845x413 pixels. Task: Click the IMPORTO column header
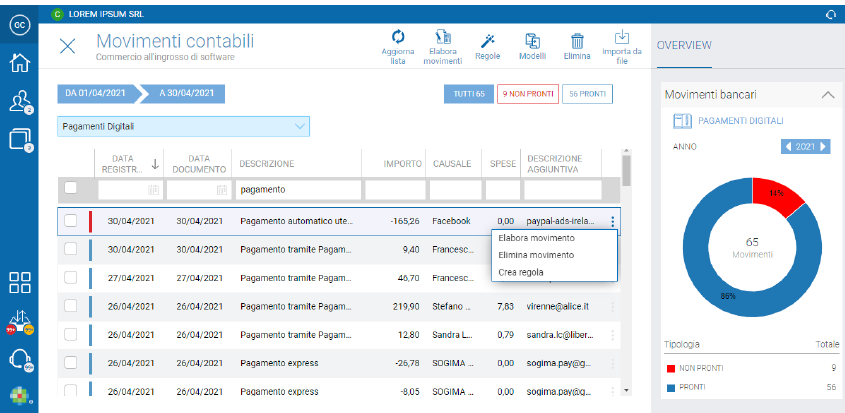[x=403, y=164]
